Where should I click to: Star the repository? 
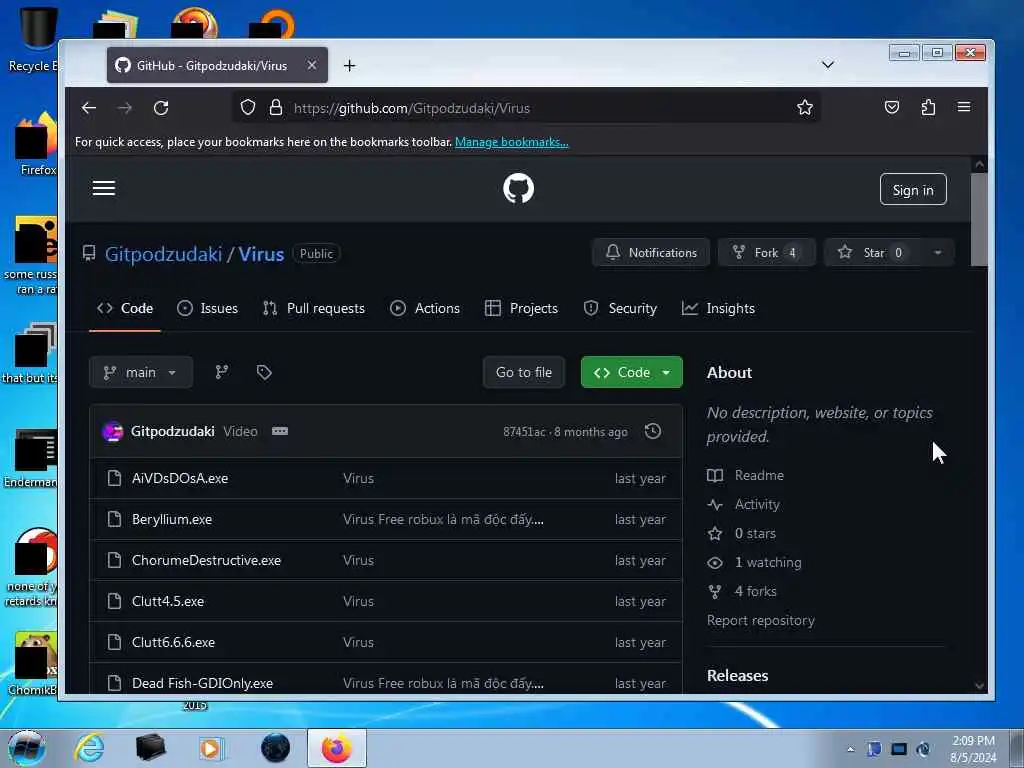click(x=872, y=253)
